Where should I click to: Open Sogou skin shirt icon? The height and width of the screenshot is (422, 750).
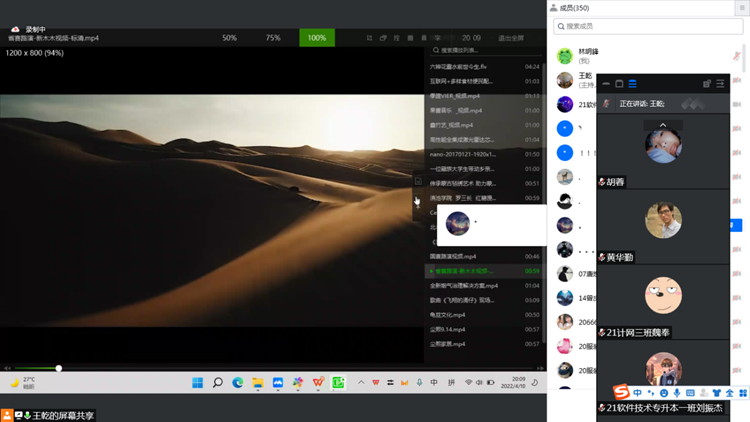point(717,393)
